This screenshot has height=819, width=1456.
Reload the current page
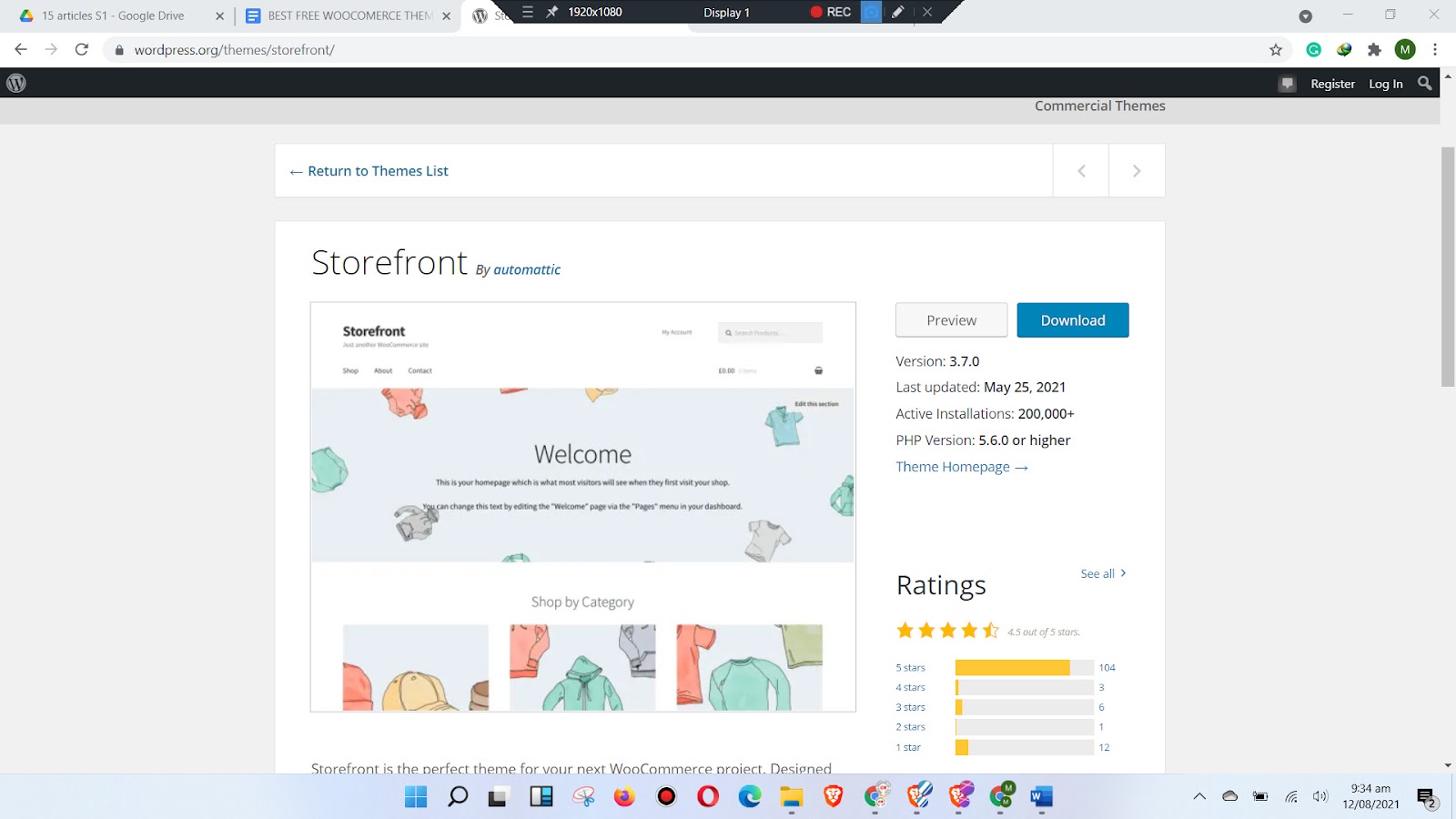point(82,50)
